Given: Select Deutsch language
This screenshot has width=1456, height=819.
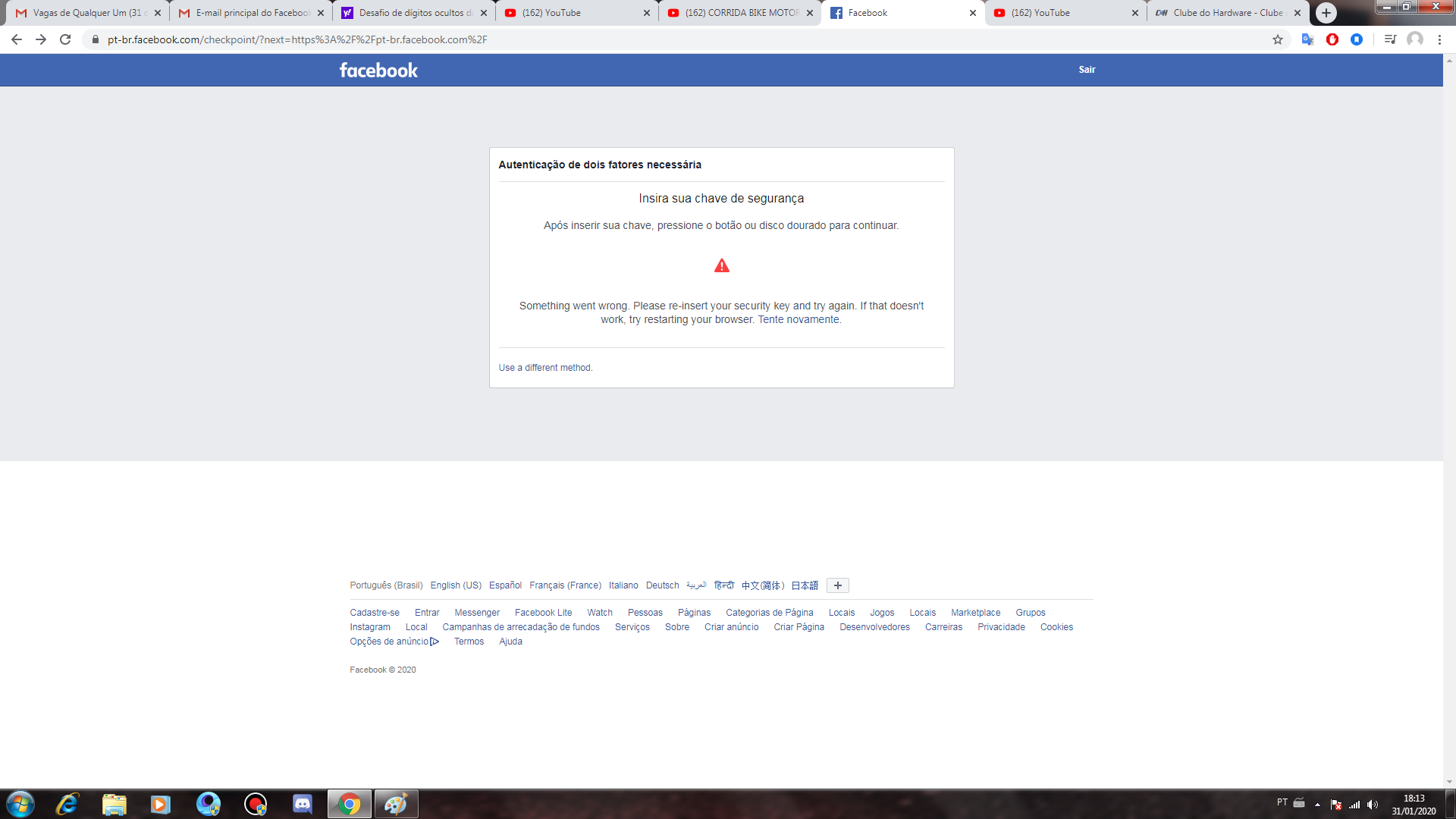Looking at the screenshot, I should (x=662, y=585).
